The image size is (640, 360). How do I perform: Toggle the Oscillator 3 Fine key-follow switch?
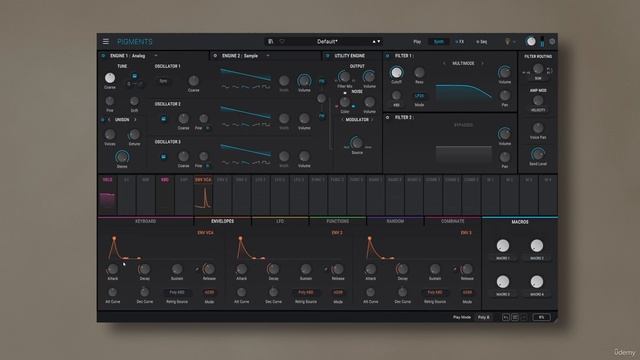coord(208,166)
